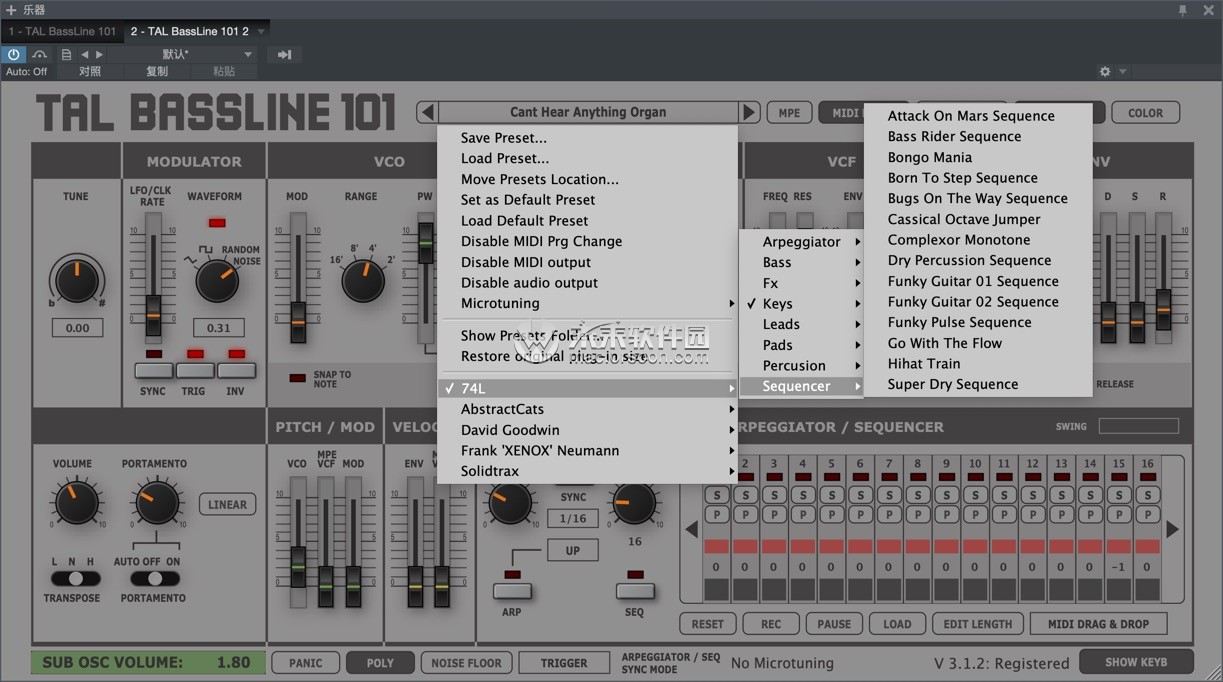Open the preset file document icon

coord(66,54)
